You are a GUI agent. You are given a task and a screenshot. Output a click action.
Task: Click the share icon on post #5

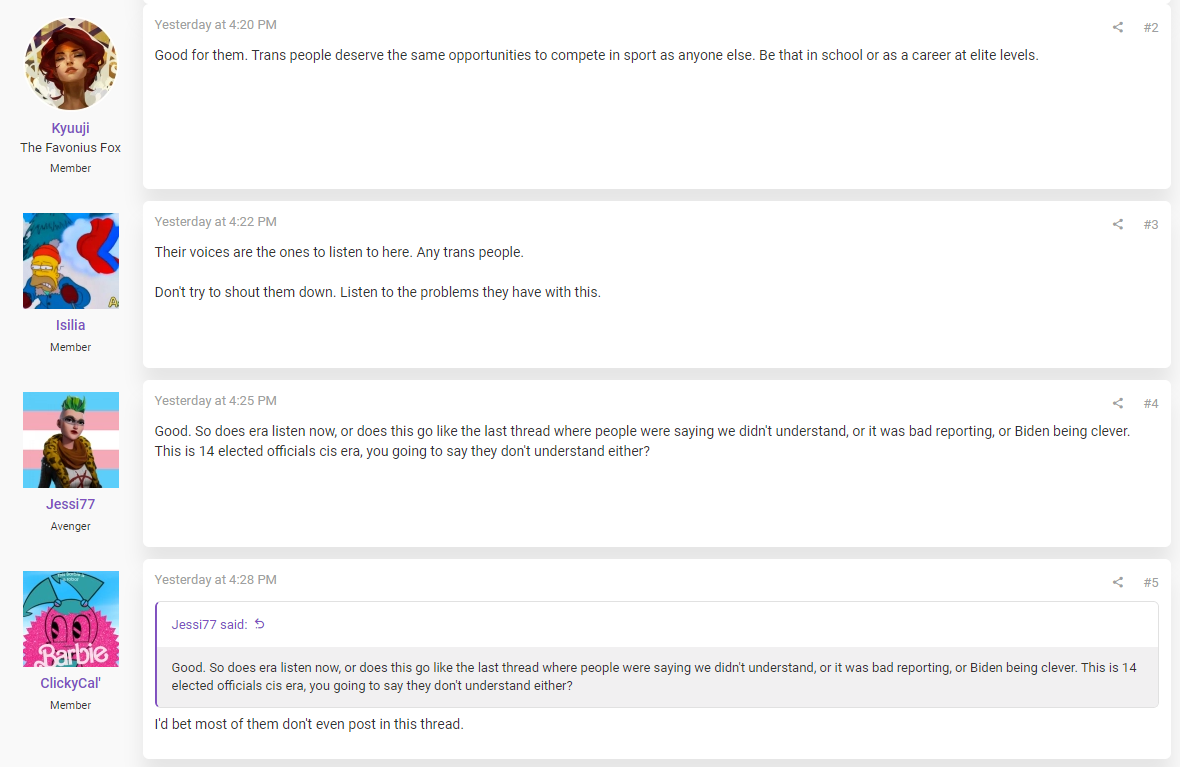click(1118, 583)
